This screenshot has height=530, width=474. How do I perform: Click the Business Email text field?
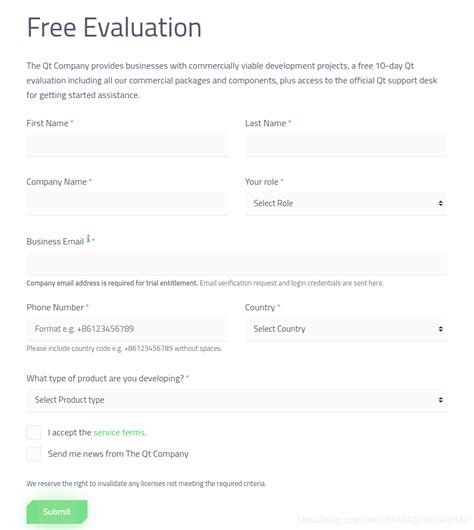click(237, 263)
